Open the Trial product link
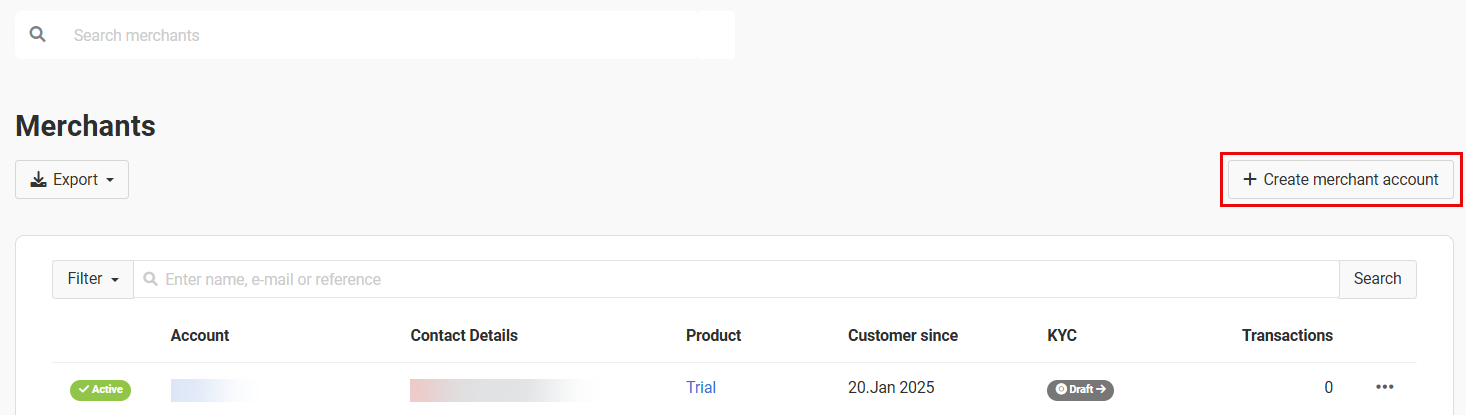Image resolution: width=1466 pixels, height=415 pixels. [701, 388]
